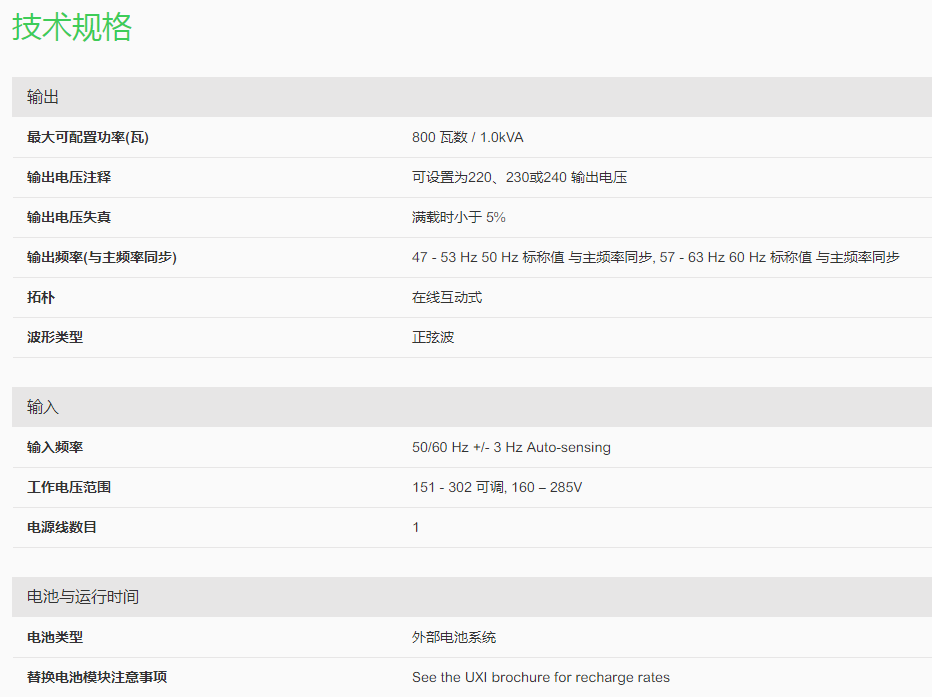Screen dimensions: 932x697
Task: Select the 输出频率(与主频率同步) row label
Action: [102, 257]
